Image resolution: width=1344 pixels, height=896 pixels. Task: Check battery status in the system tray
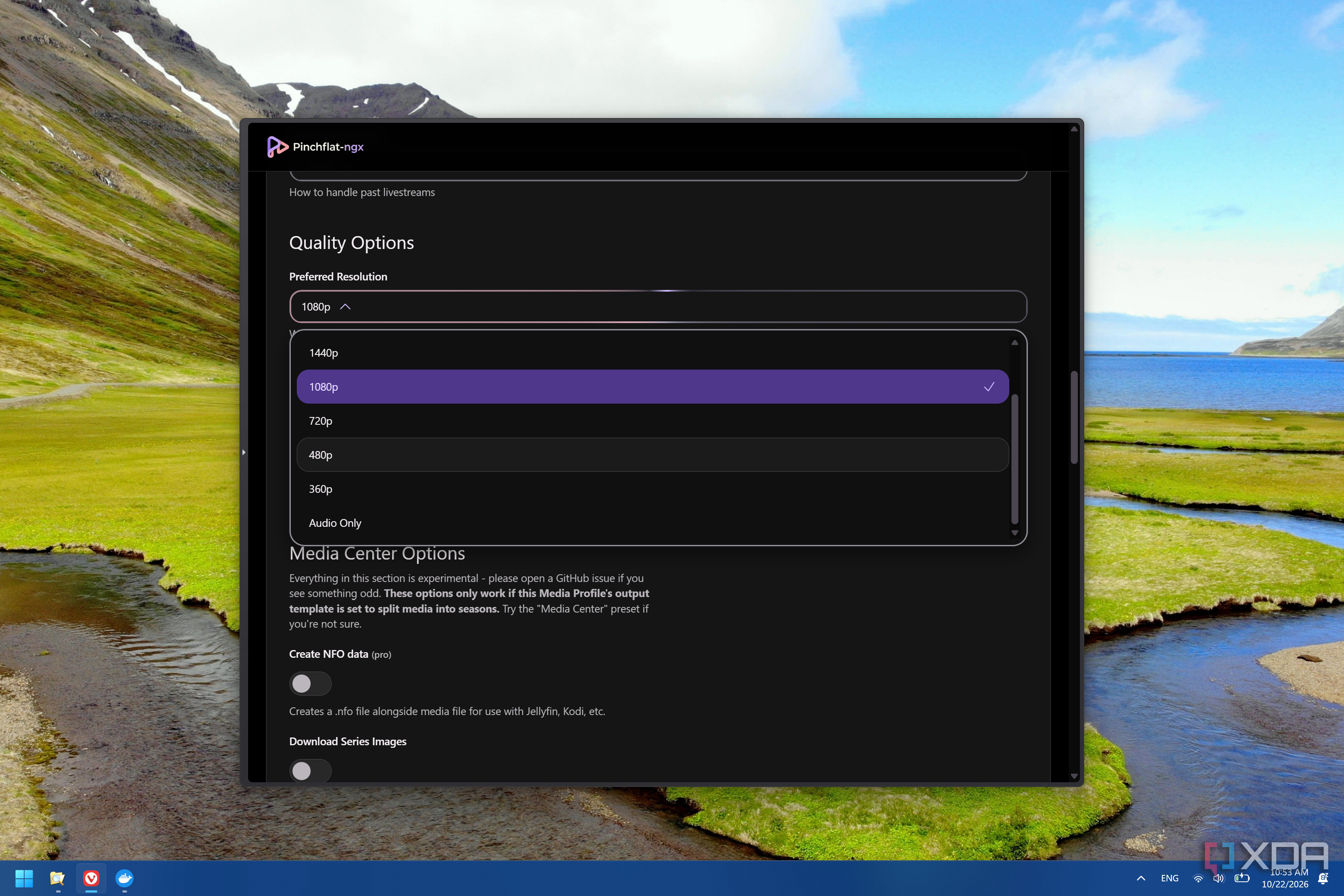[x=1241, y=878]
